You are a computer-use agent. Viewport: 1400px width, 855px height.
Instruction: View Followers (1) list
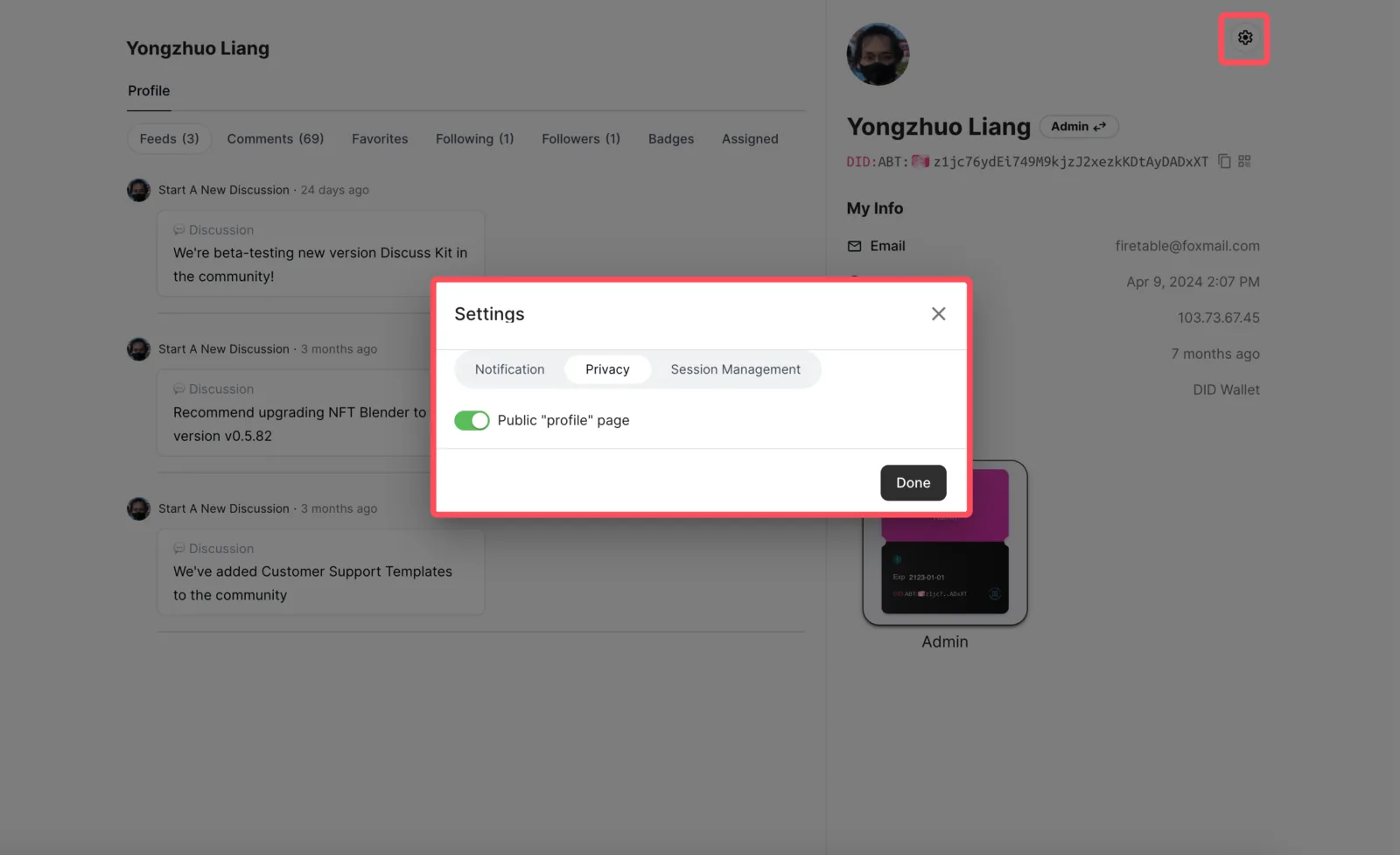click(581, 139)
